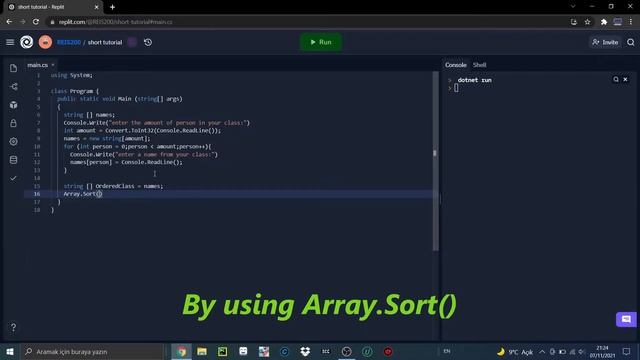Open the Version control sidebar panel
The height and width of the screenshot is (360, 640).
[13, 87]
